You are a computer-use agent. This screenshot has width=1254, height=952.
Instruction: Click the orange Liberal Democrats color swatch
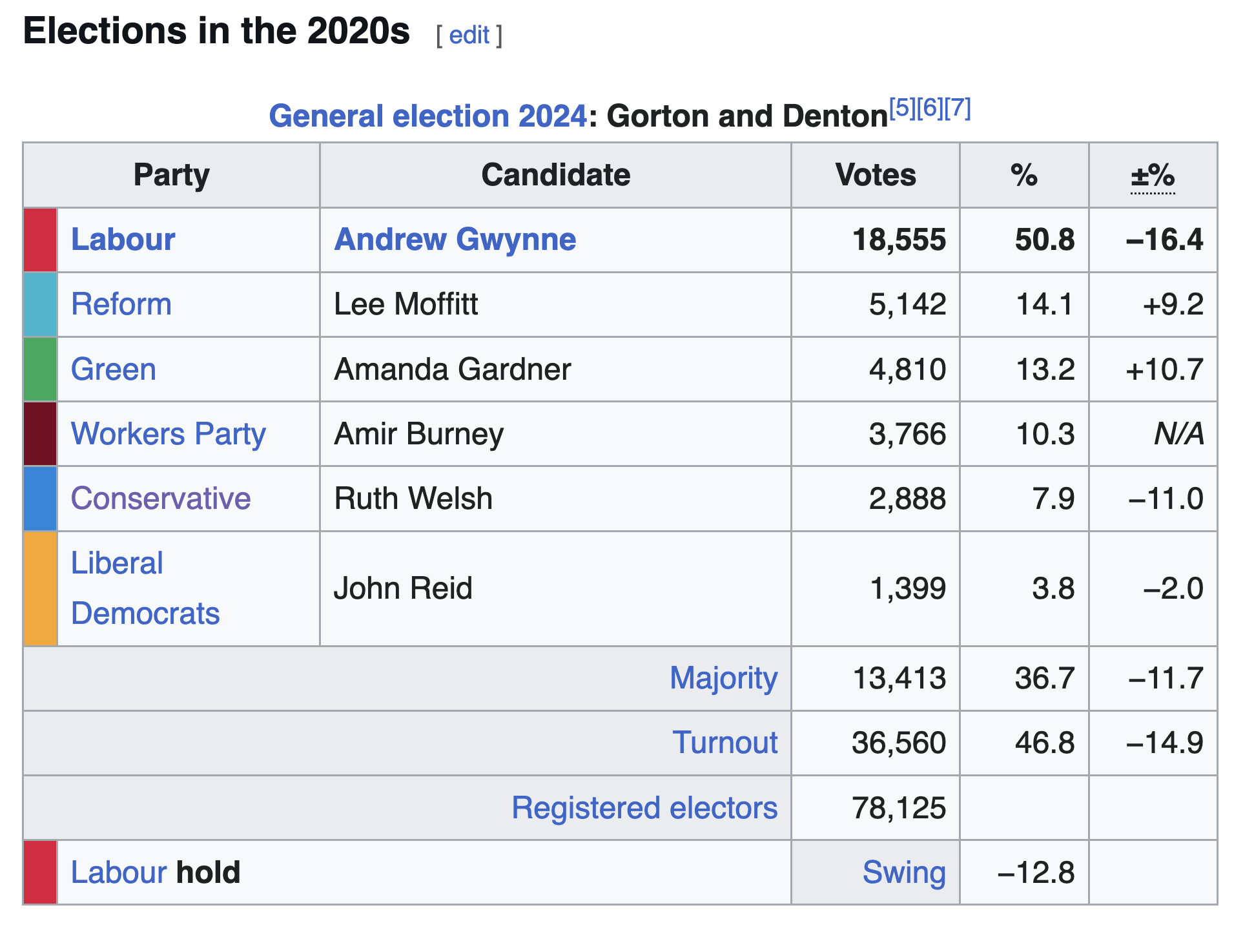coord(40,588)
